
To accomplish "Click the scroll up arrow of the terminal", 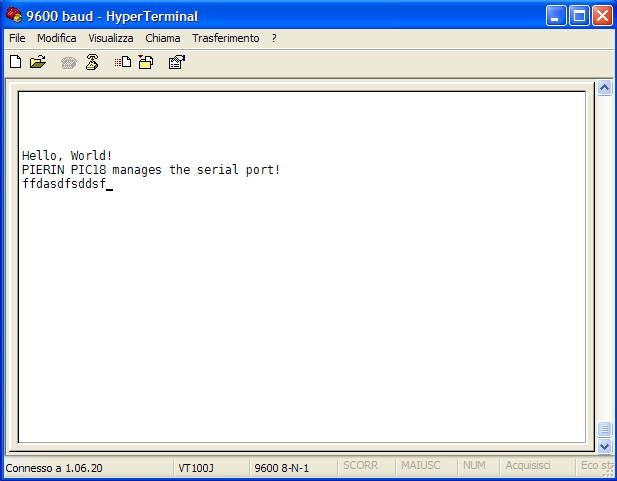I will (604, 88).
